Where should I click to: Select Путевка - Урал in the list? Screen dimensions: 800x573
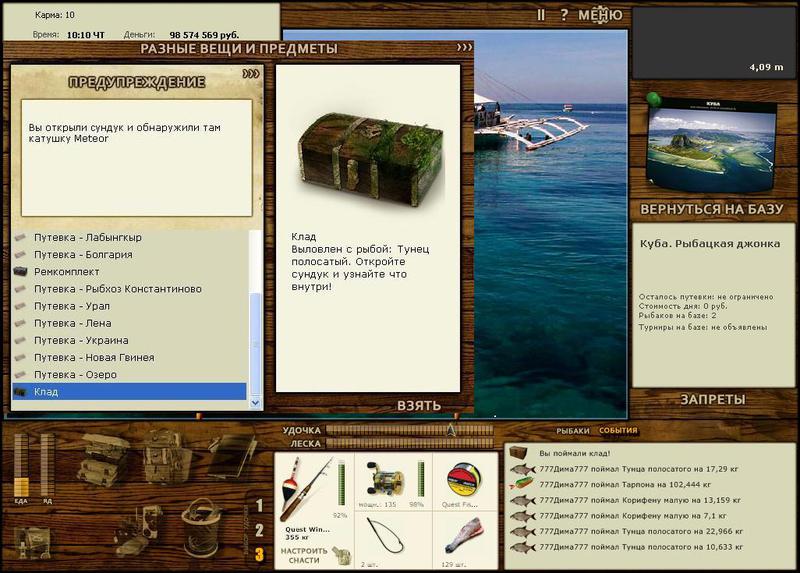tap(129, 306)
